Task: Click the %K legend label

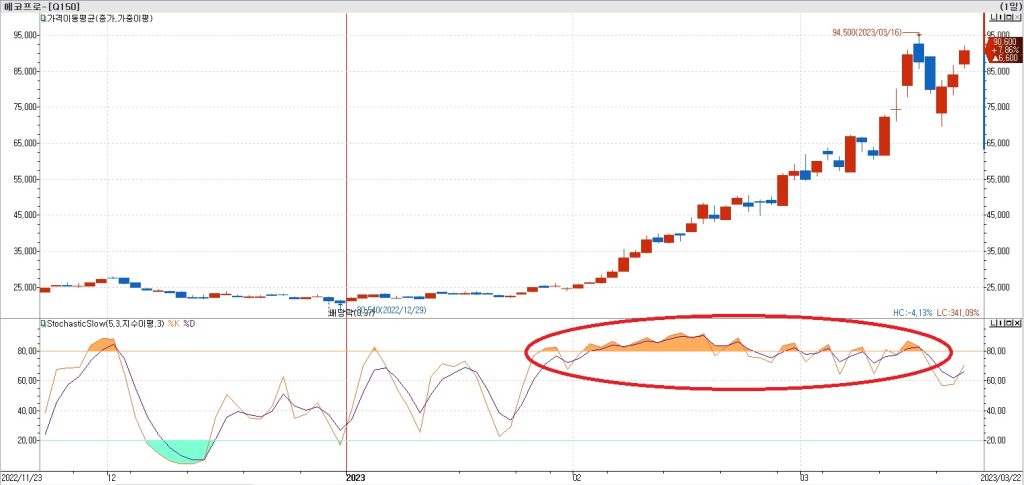Action: (x=173, y=322)
